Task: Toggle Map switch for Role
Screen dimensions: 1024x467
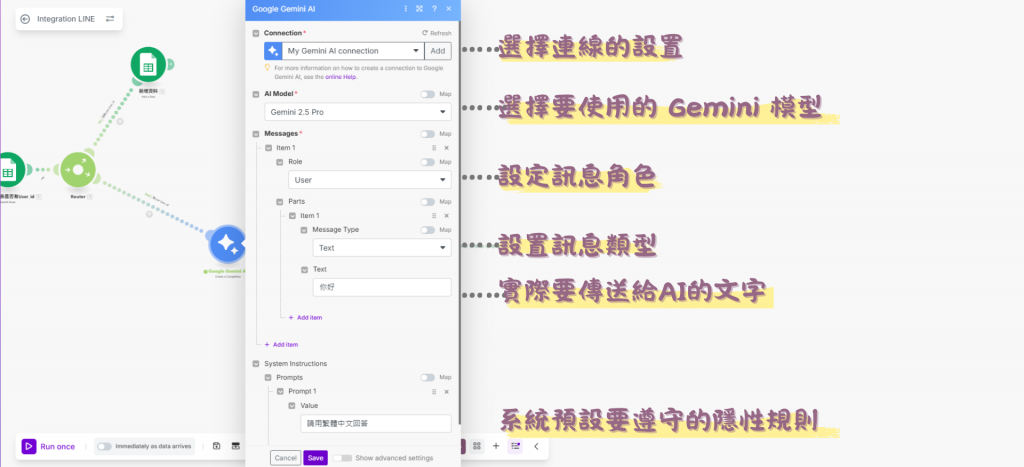Action: 427,162
